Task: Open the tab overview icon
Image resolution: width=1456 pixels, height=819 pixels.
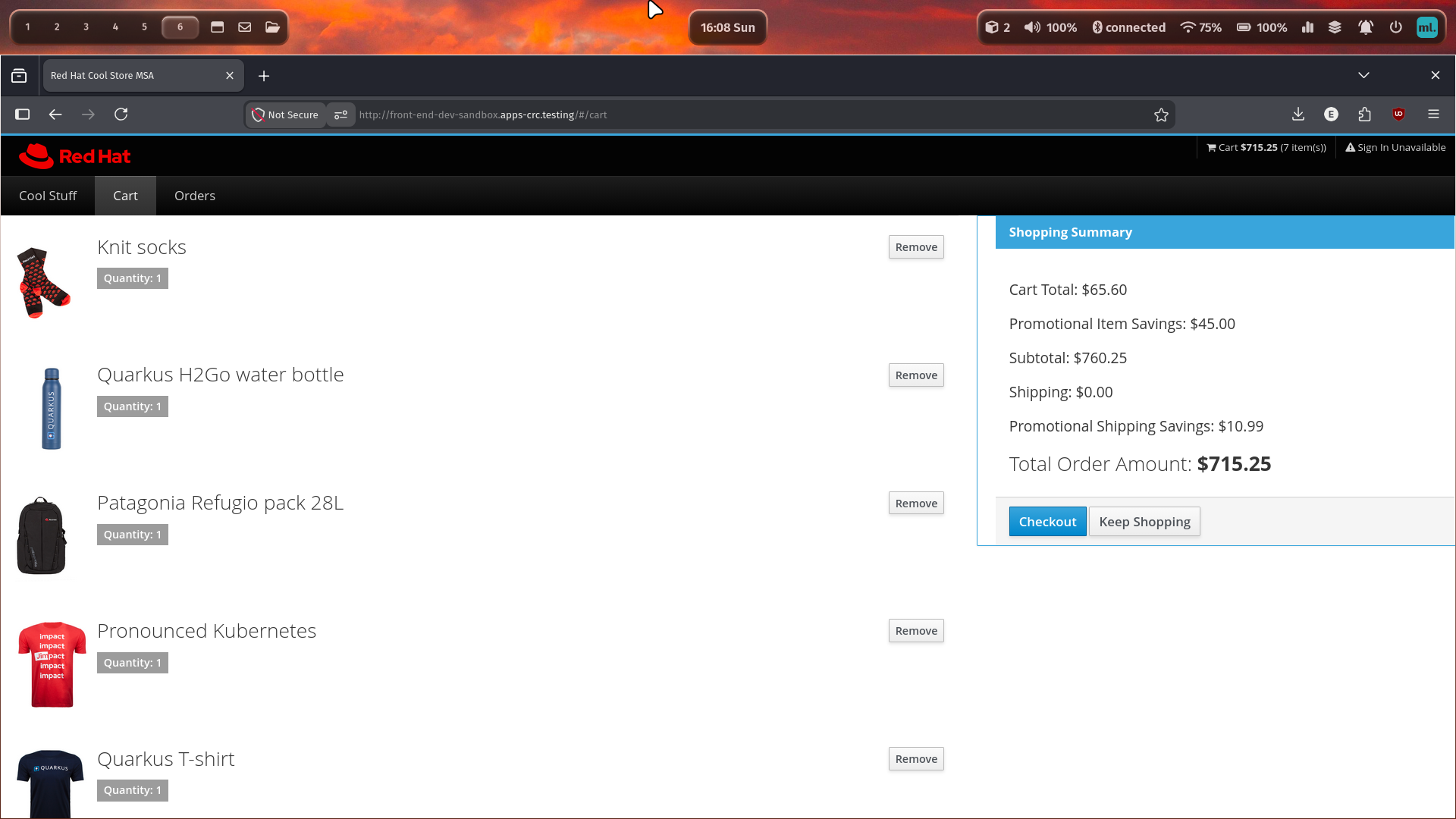Action: point(19,76)
